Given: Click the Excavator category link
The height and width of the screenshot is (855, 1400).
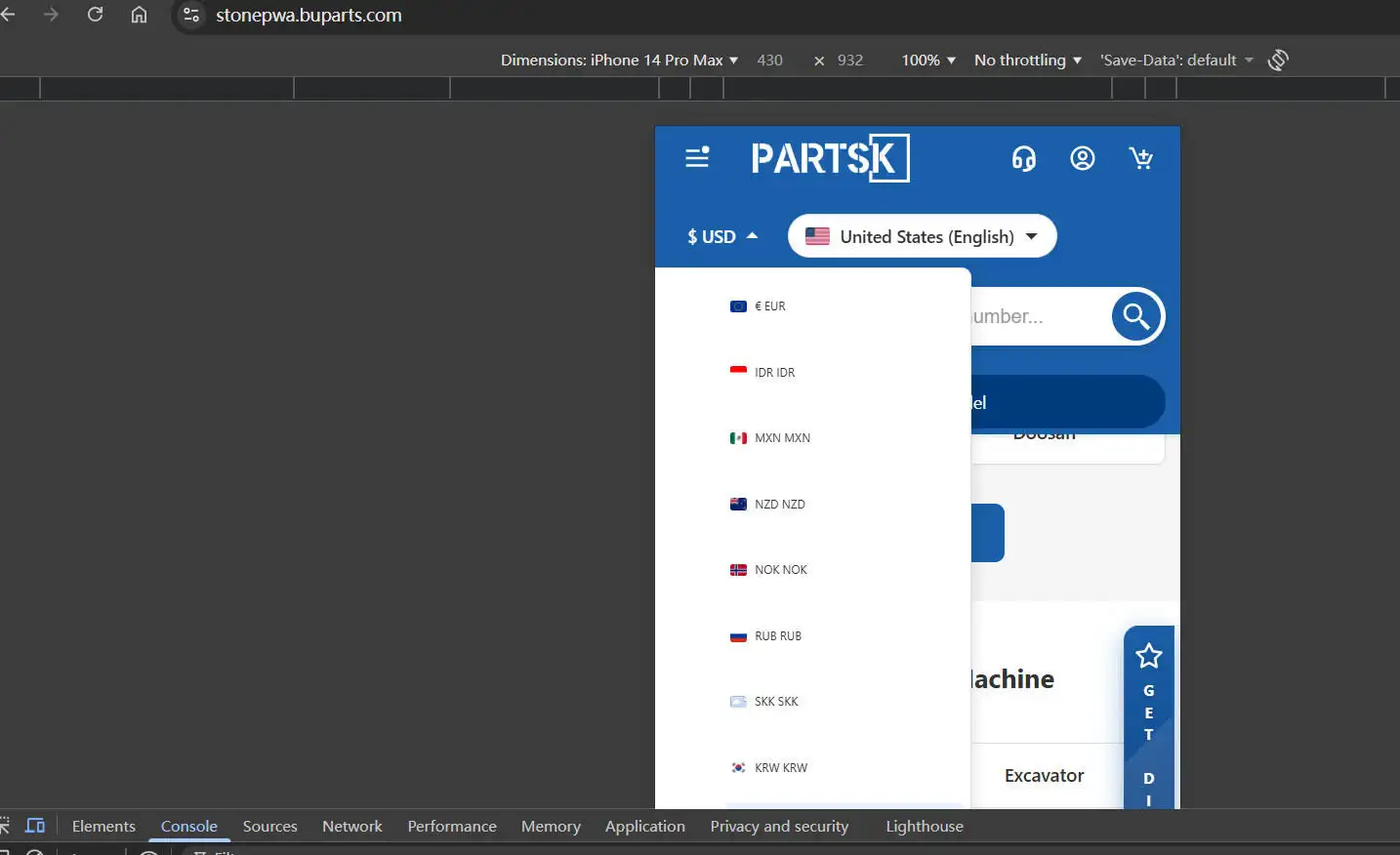Looking at the screenshot, I should point(1044,776).
